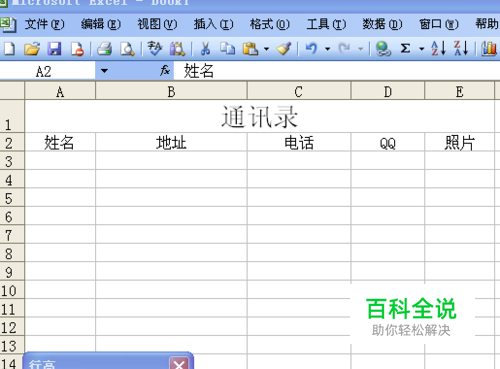The height and width of the screenshot is (369, 500).
Task: Click the AutoSum sigma icon
Action: coord(405,49)
